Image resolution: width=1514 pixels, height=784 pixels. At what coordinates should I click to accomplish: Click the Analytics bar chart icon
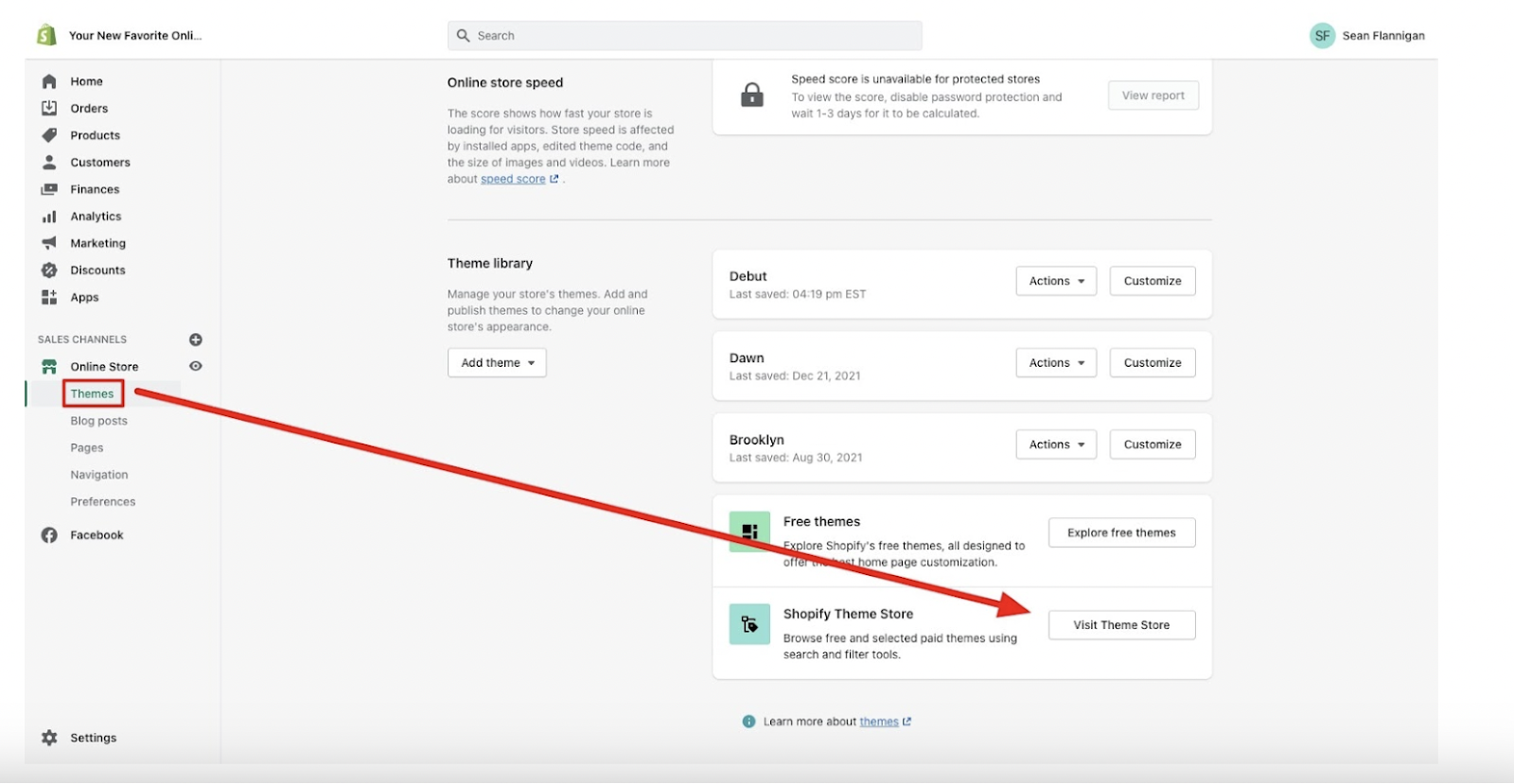[x=49, y=217]
